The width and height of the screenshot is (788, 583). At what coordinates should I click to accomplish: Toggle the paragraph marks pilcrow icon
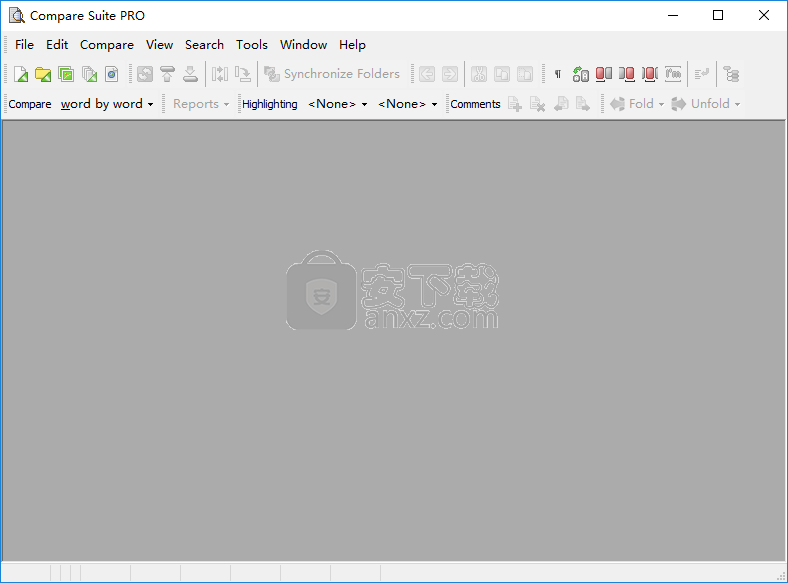pos(558,74)
